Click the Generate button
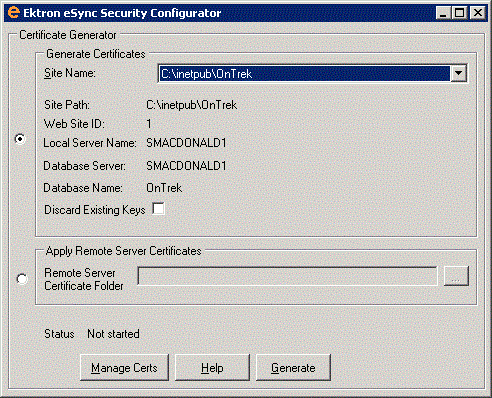Viewport: 492px width, 398px height. pyautogui.click(x=293, y=367)
